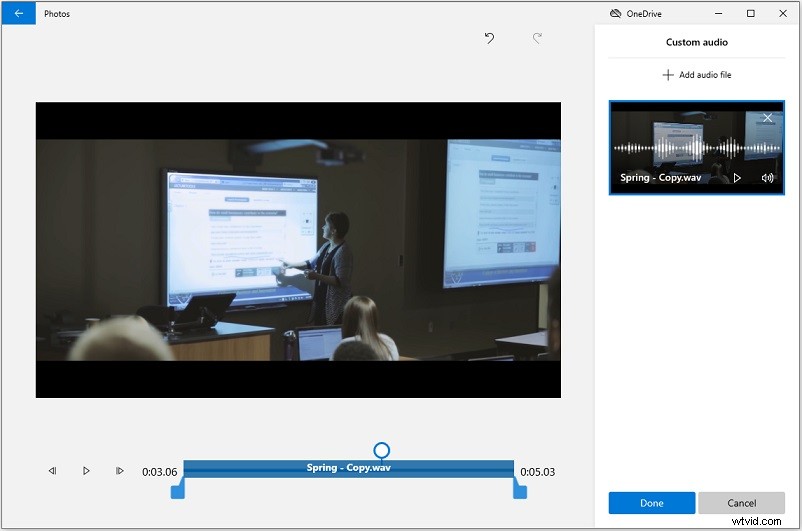This screenshot has width=802, height=531.
Task: Click the OneDrive cloud icon
Action: (615, 14)
